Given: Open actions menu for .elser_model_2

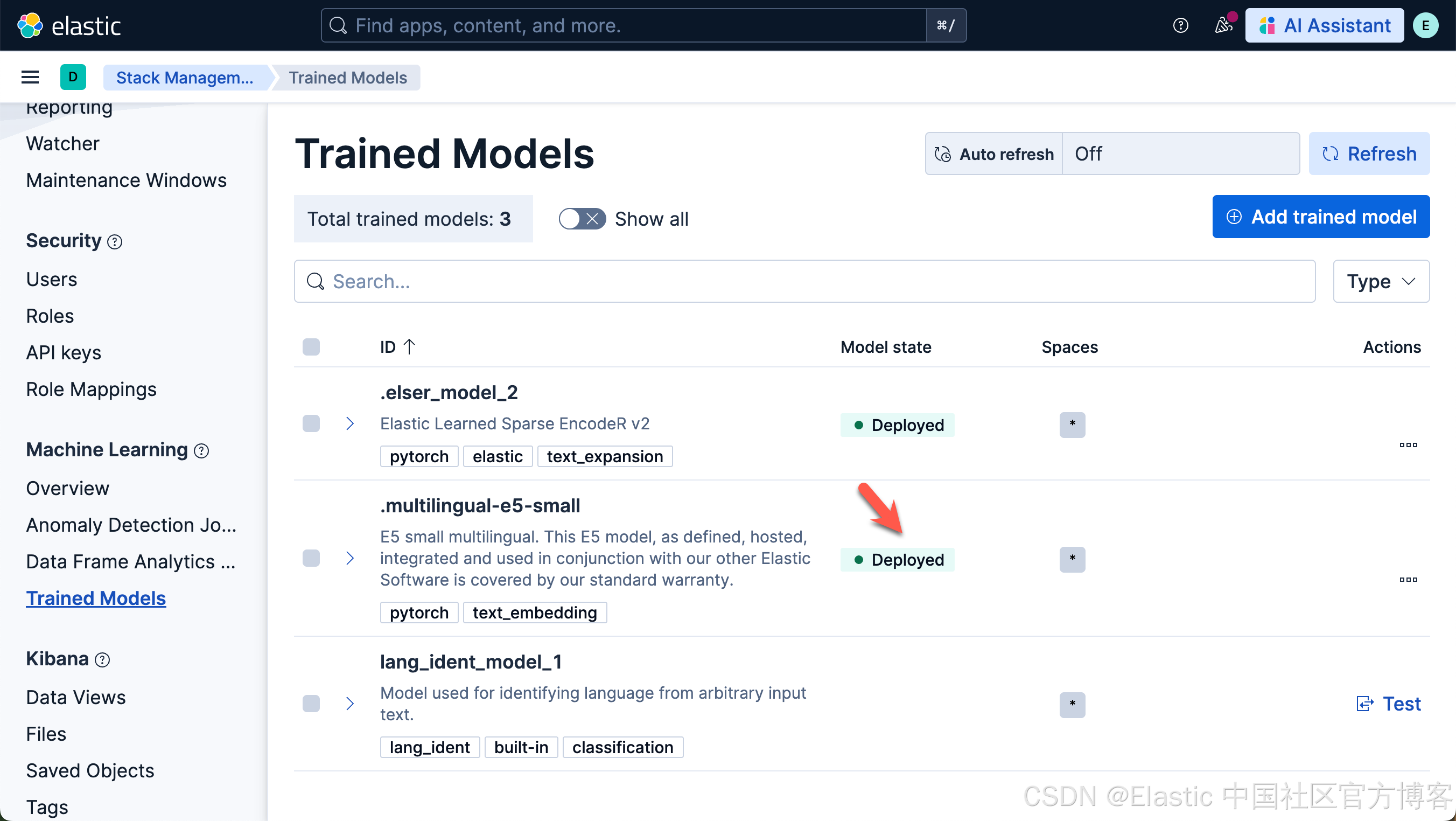Looking at the screenshot, I should [x=1408, y=444].
